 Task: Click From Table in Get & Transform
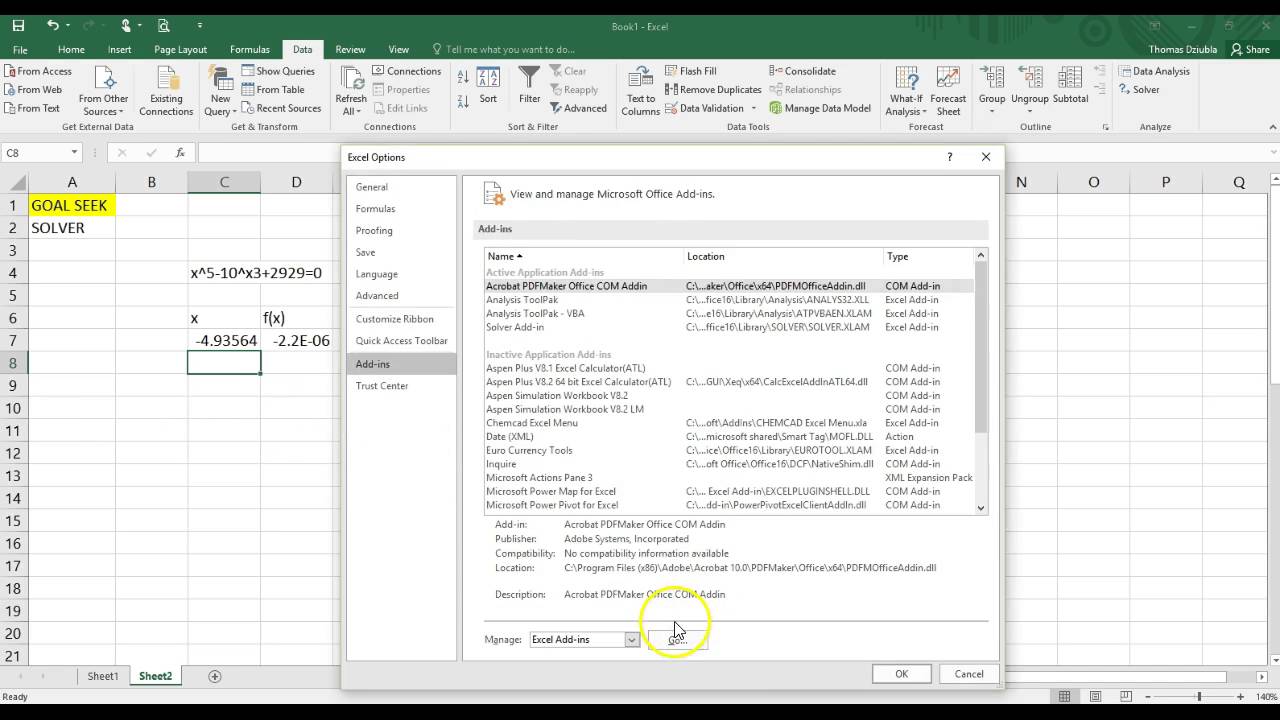(273, 90)
